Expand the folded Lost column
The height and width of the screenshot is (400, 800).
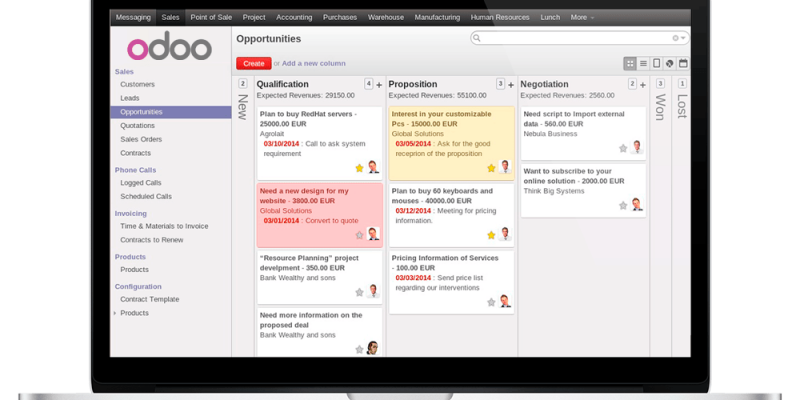[682, 106]
